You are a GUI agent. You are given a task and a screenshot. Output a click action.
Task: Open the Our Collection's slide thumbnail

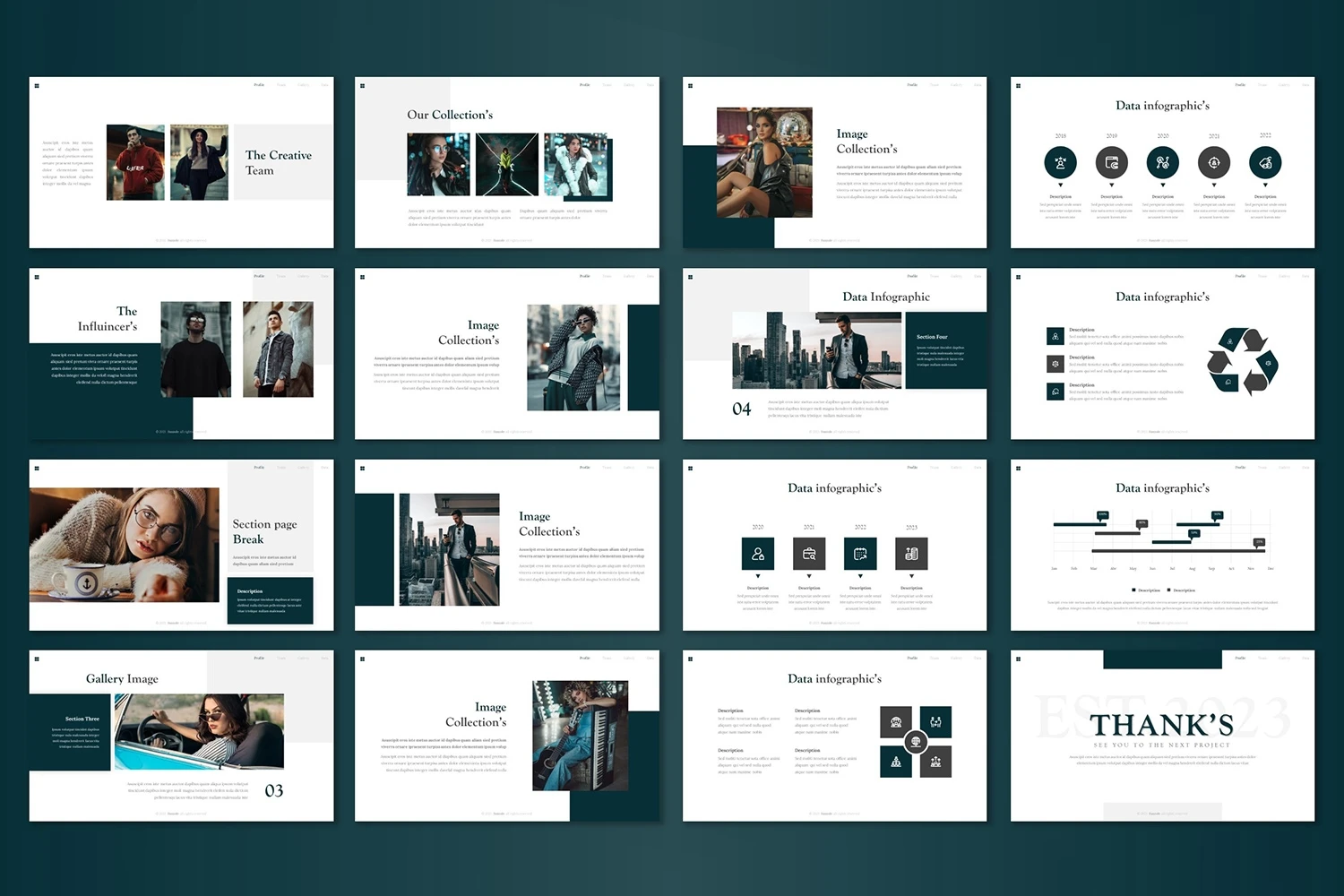click(x=506, y=162)
